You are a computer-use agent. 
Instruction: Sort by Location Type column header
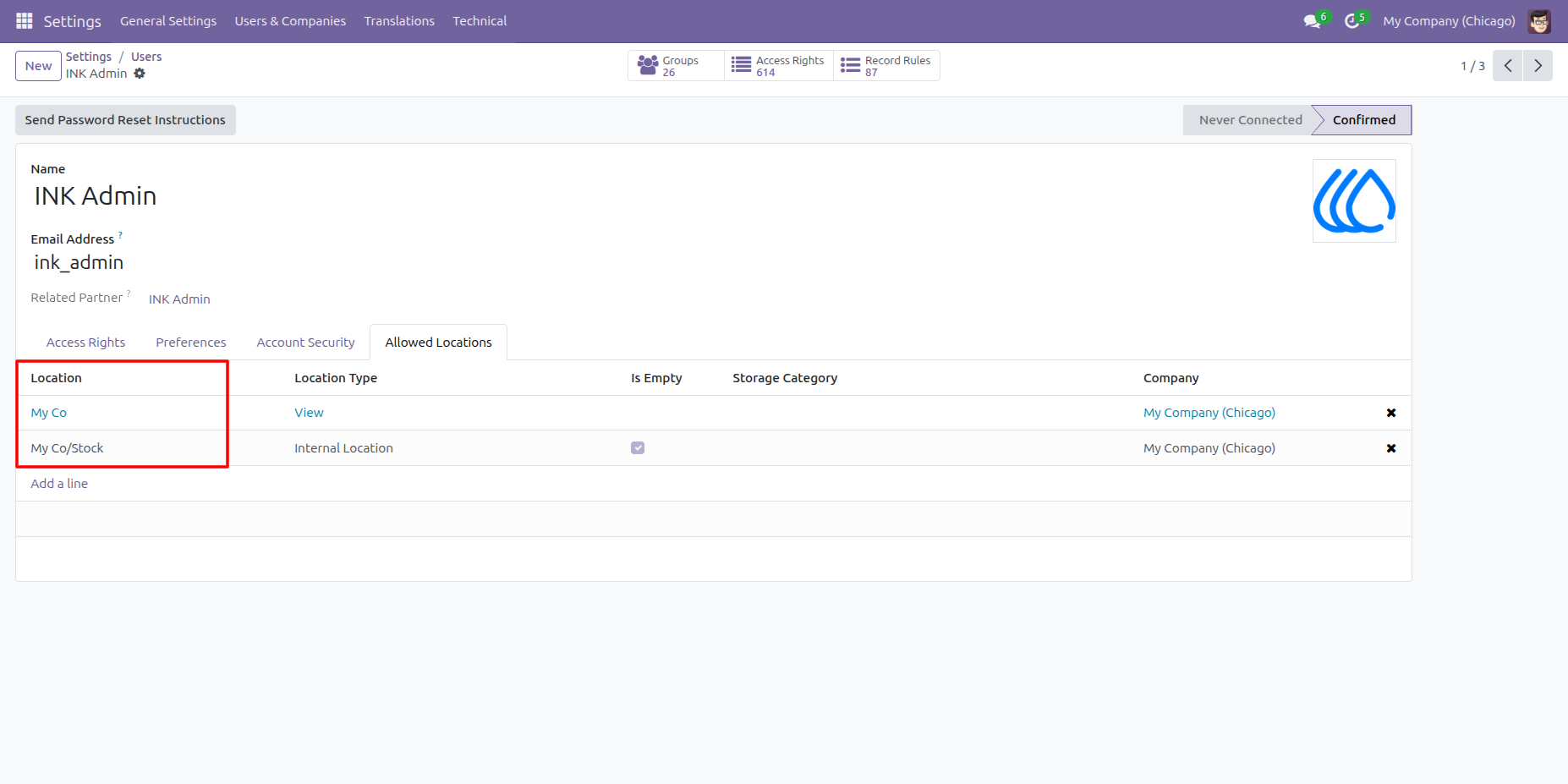tap(336, 378)
